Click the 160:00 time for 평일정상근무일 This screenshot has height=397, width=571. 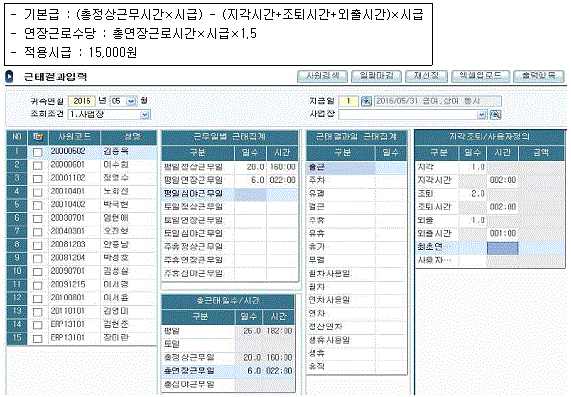click(x=283, y=167)
